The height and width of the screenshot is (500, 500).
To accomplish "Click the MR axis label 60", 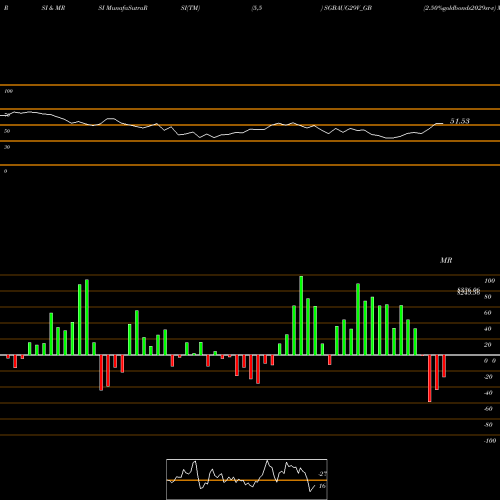I will pos(488,313).
